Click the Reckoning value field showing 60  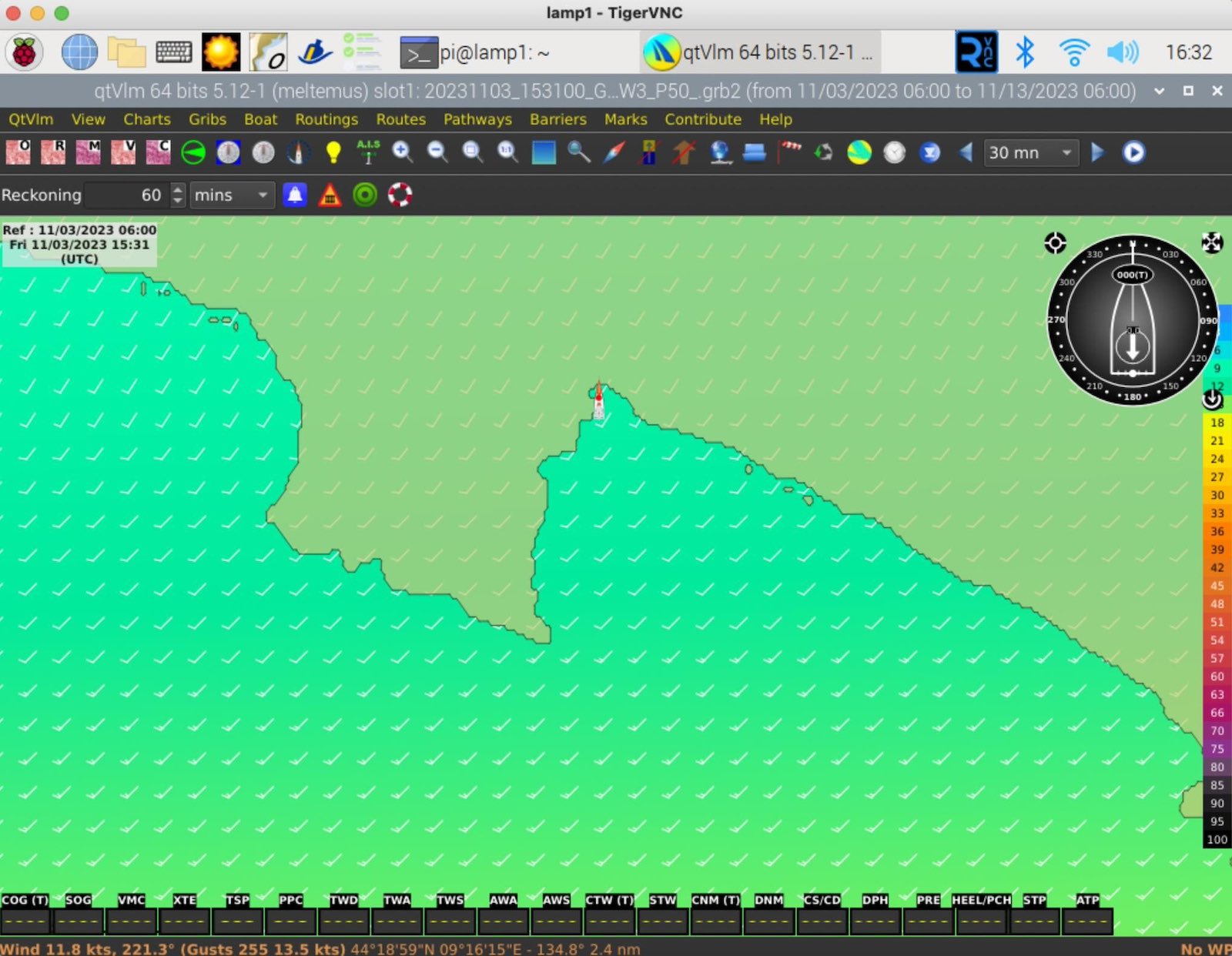[127, 195]
